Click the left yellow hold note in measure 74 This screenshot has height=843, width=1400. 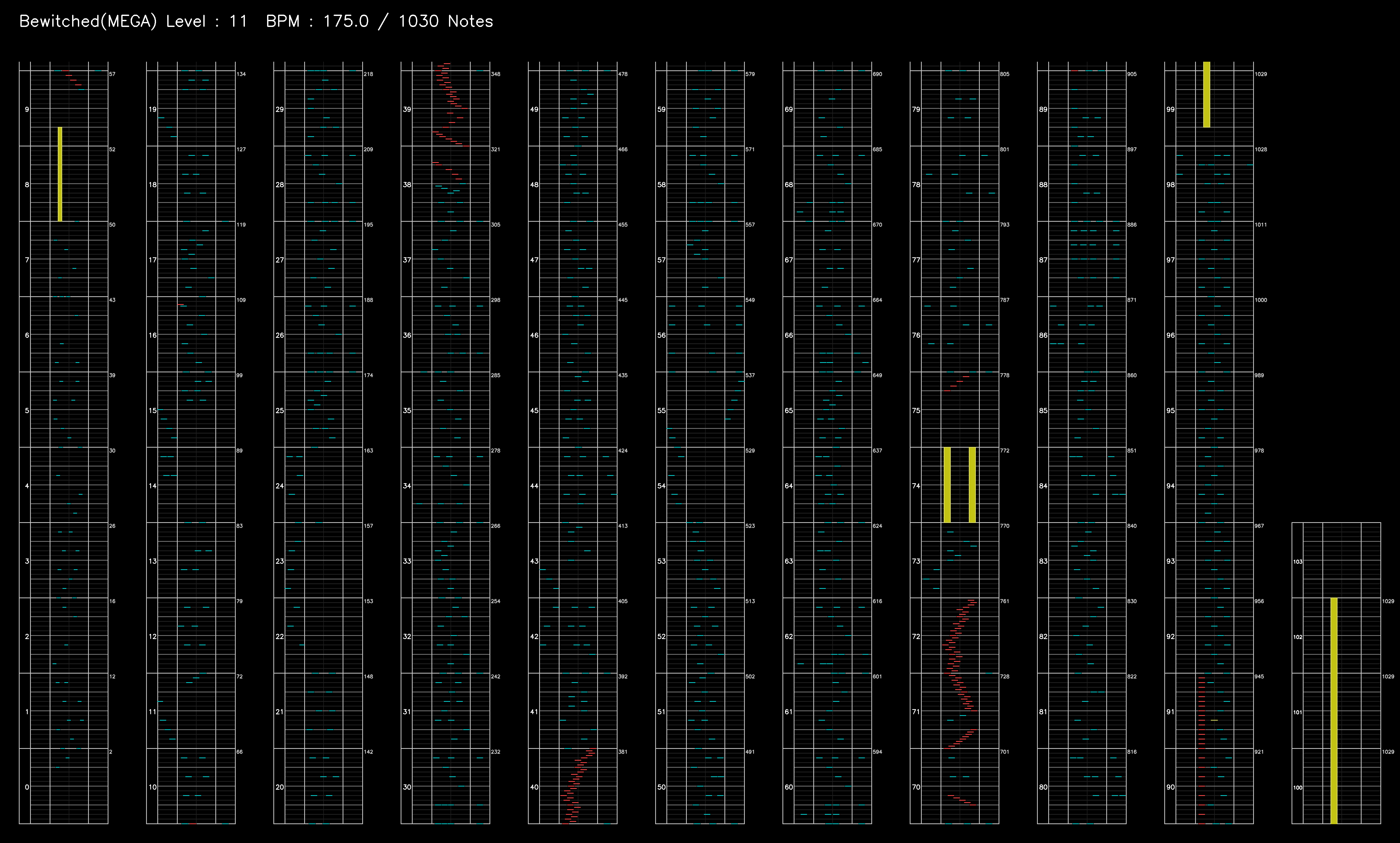click(947, 485)
